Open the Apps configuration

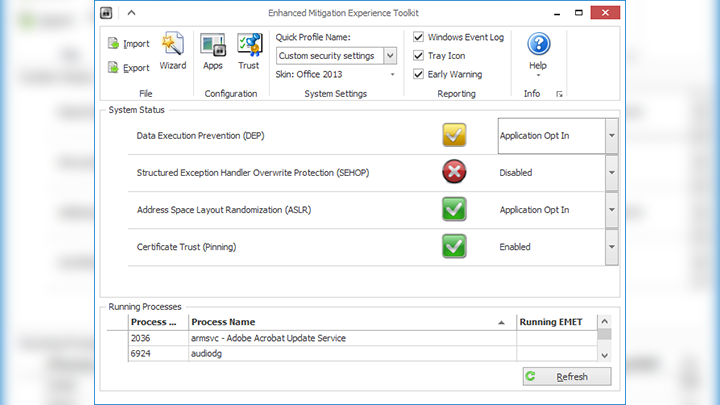[212, 47]
